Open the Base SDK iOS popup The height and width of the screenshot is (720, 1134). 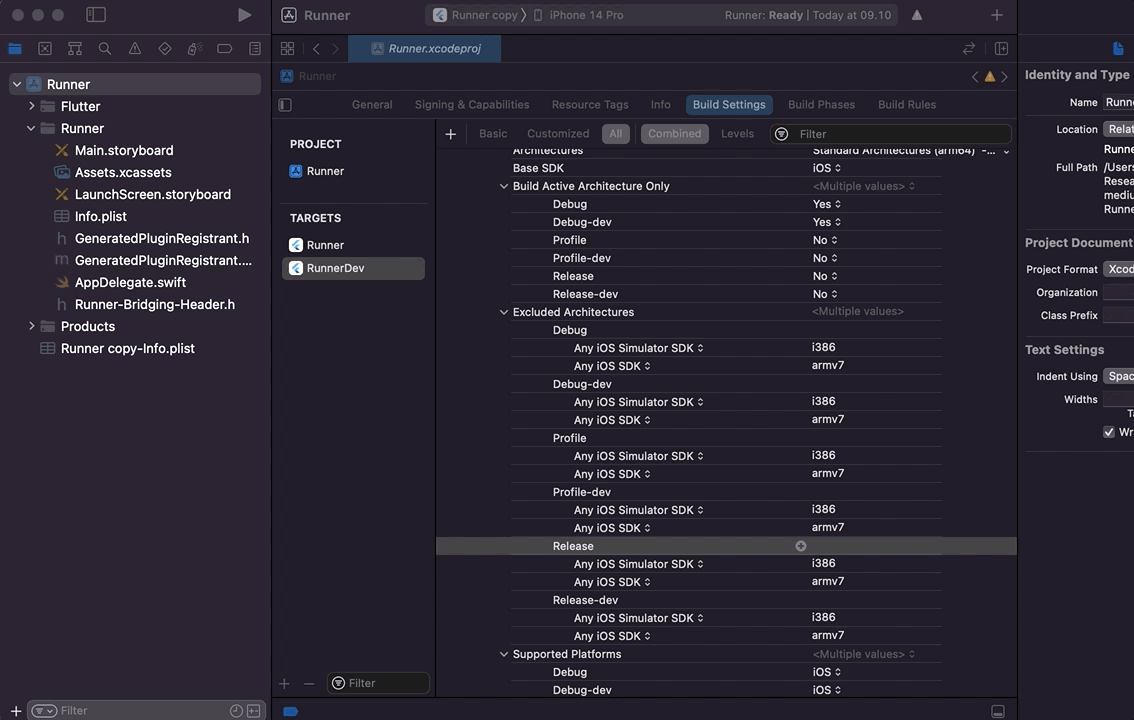827,168
